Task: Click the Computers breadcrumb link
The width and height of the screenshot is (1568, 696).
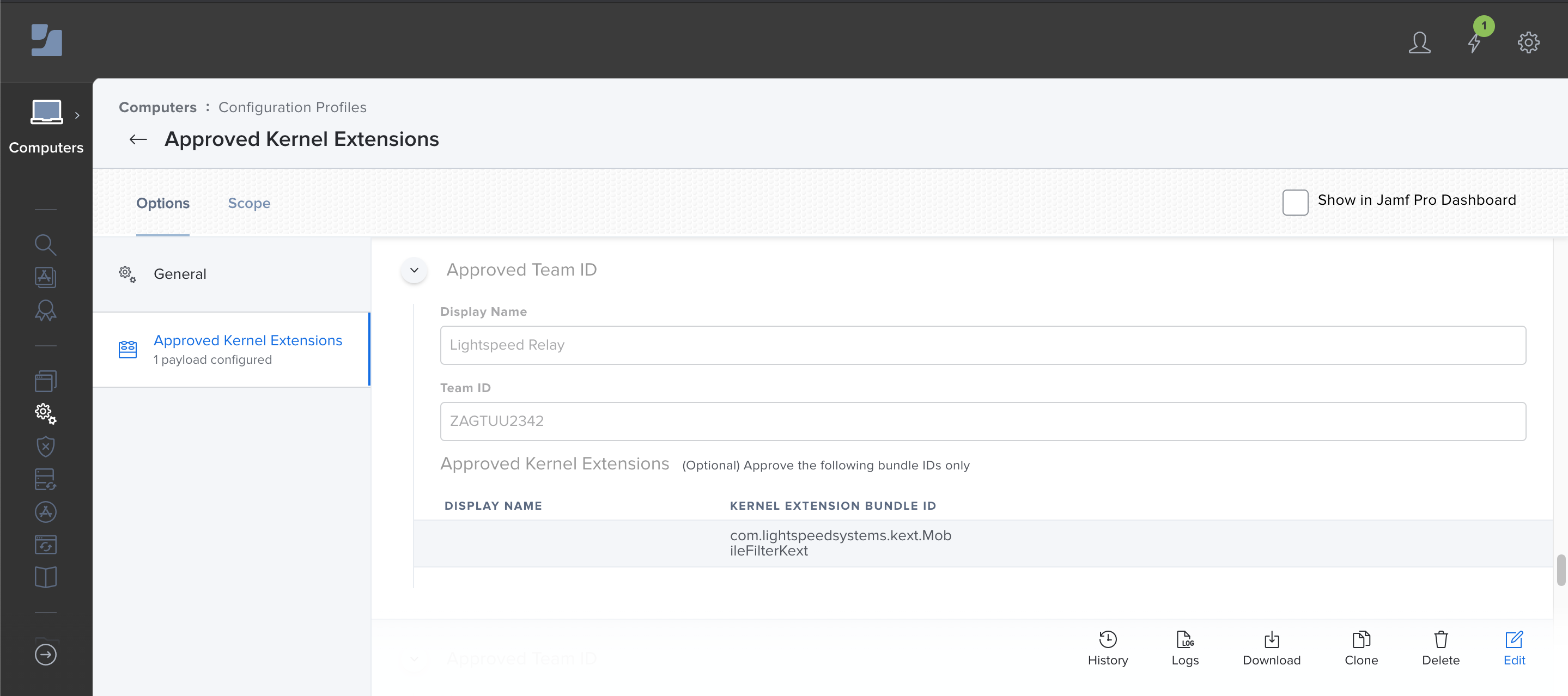Action: click(x=157, y=107)
